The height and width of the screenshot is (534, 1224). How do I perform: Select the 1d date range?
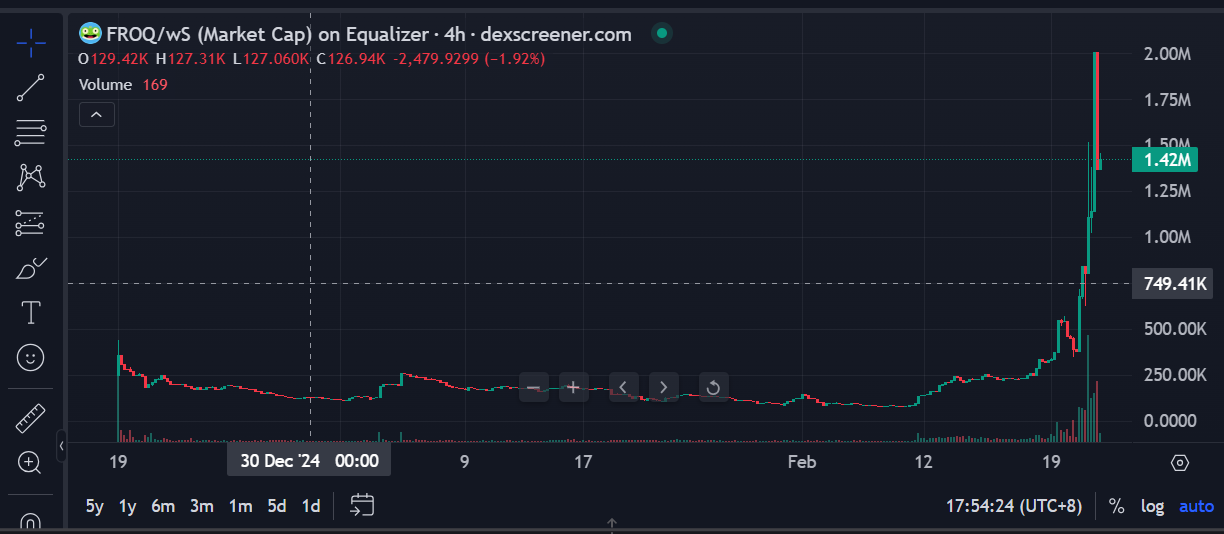[x=311, y=506]
